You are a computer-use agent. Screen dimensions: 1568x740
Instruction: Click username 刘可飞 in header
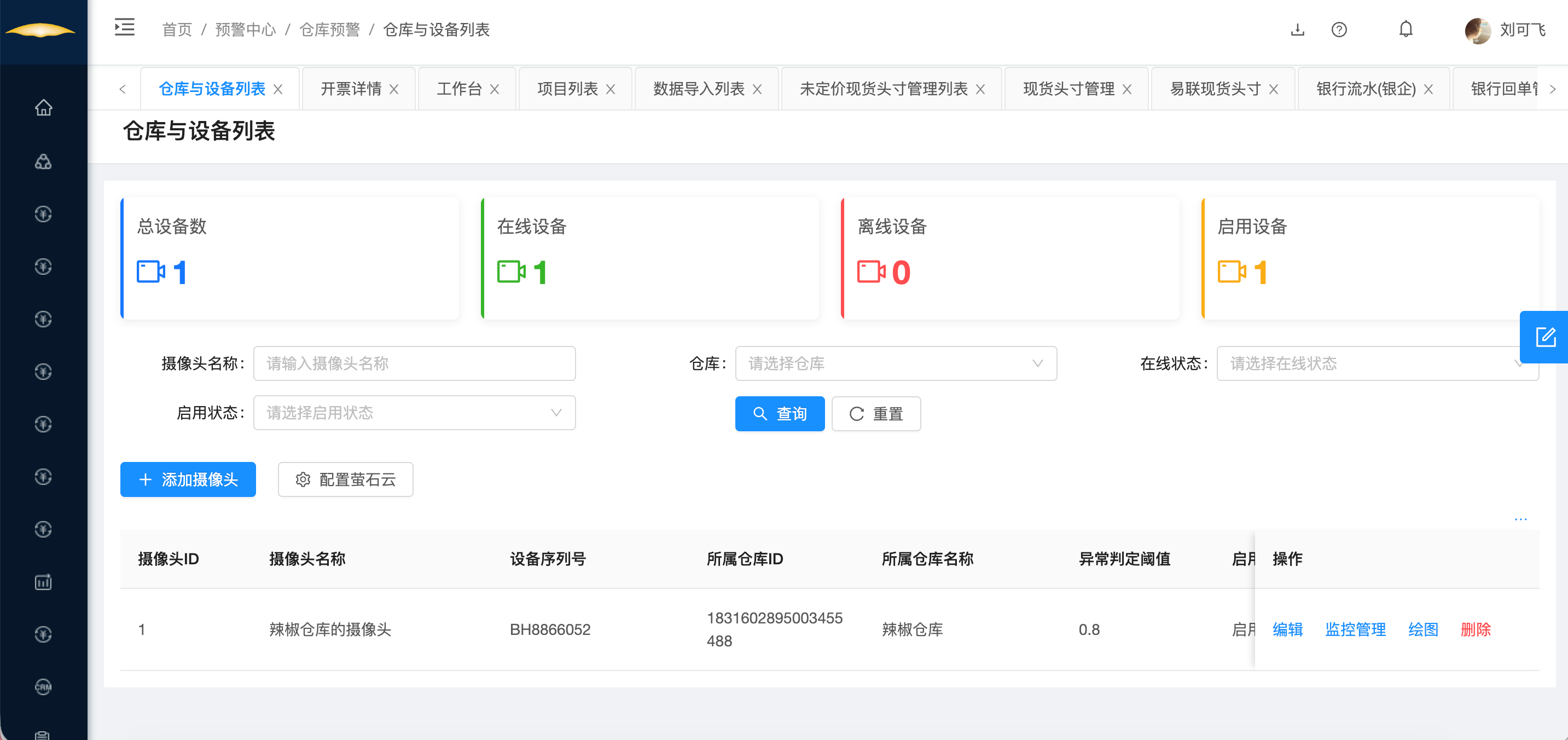[1523, 29]
